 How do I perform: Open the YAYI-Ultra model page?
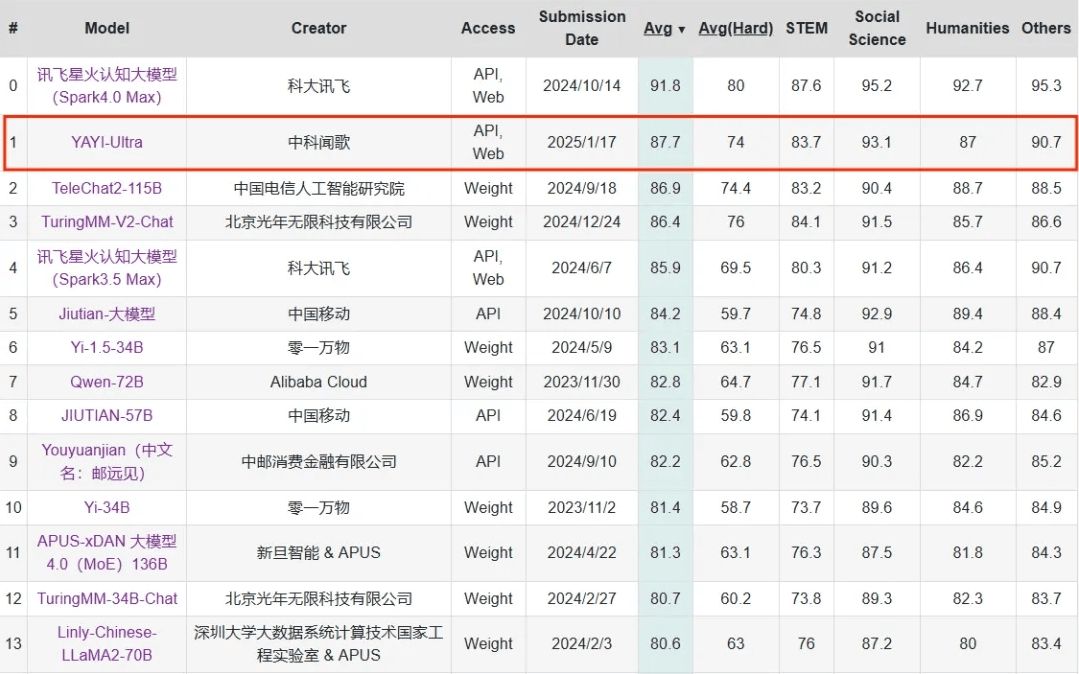click(x=107, y=142)
